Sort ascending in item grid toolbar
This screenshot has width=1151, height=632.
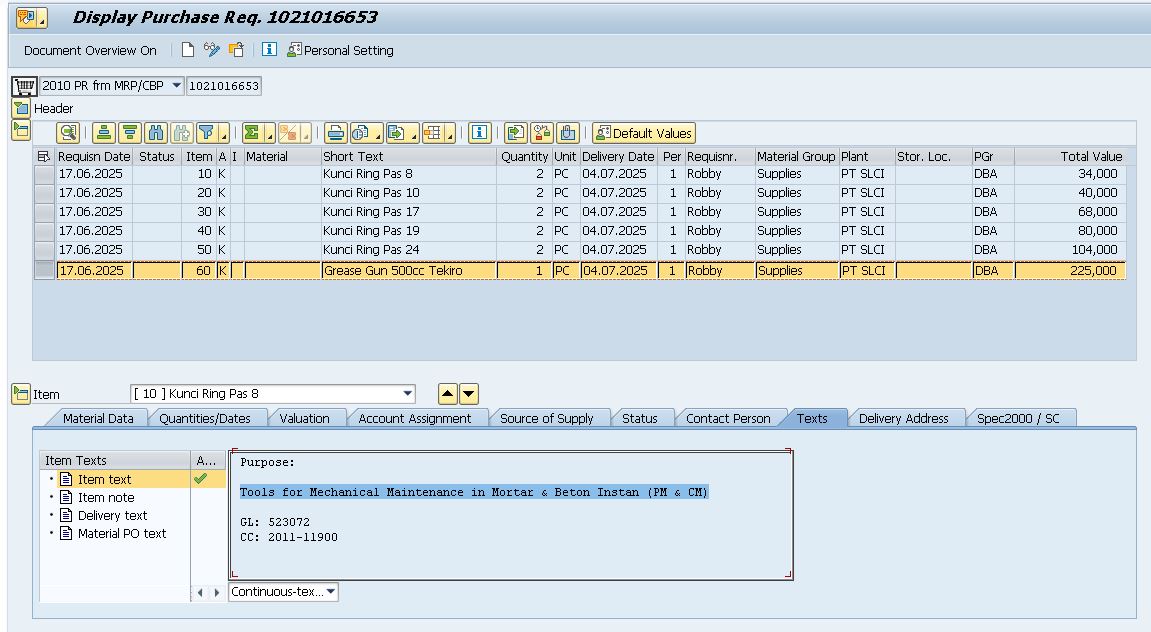point(104,133)
